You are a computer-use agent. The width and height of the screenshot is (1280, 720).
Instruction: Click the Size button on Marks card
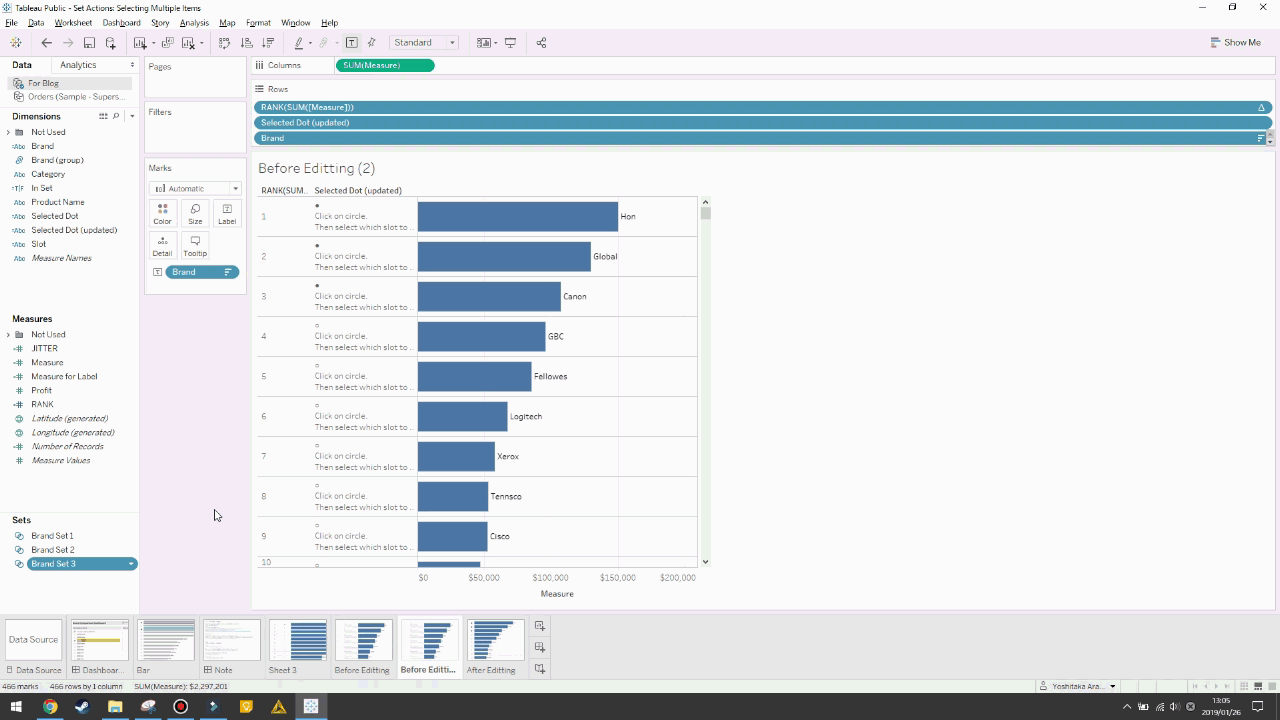pos(195,213)
